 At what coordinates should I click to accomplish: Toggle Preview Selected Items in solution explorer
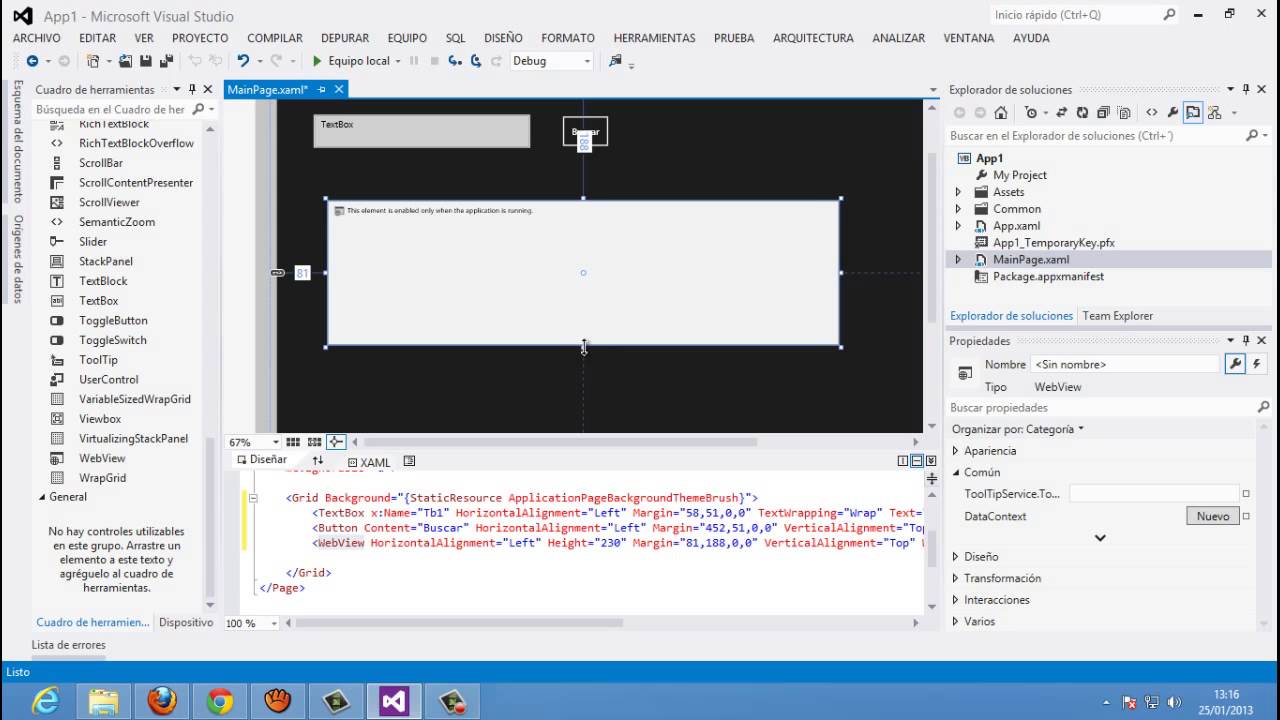tap(1193, 113)
